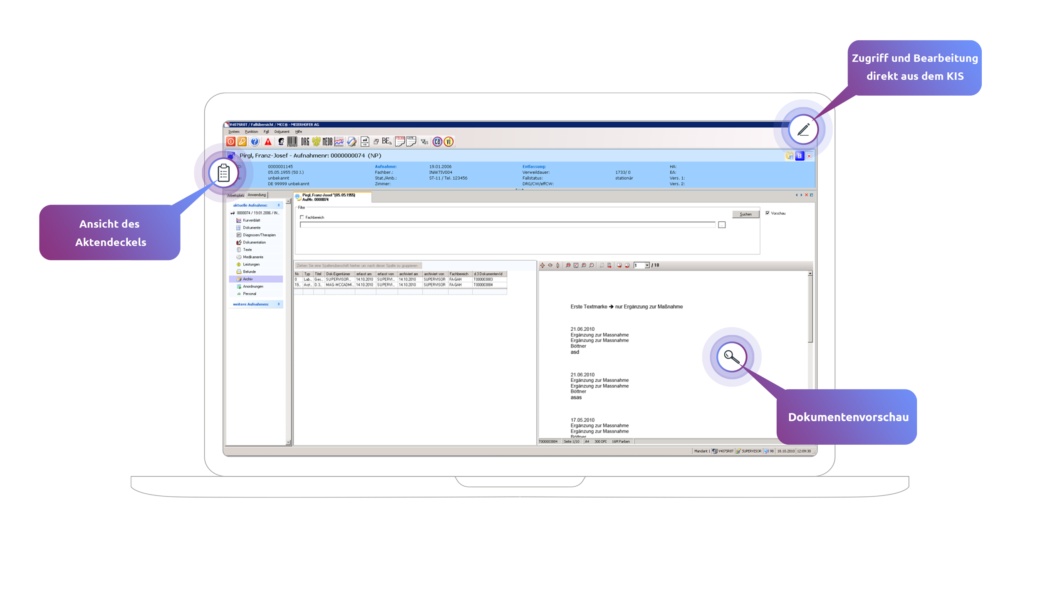Toggle the Vorschau checkbox

[767, 213]
